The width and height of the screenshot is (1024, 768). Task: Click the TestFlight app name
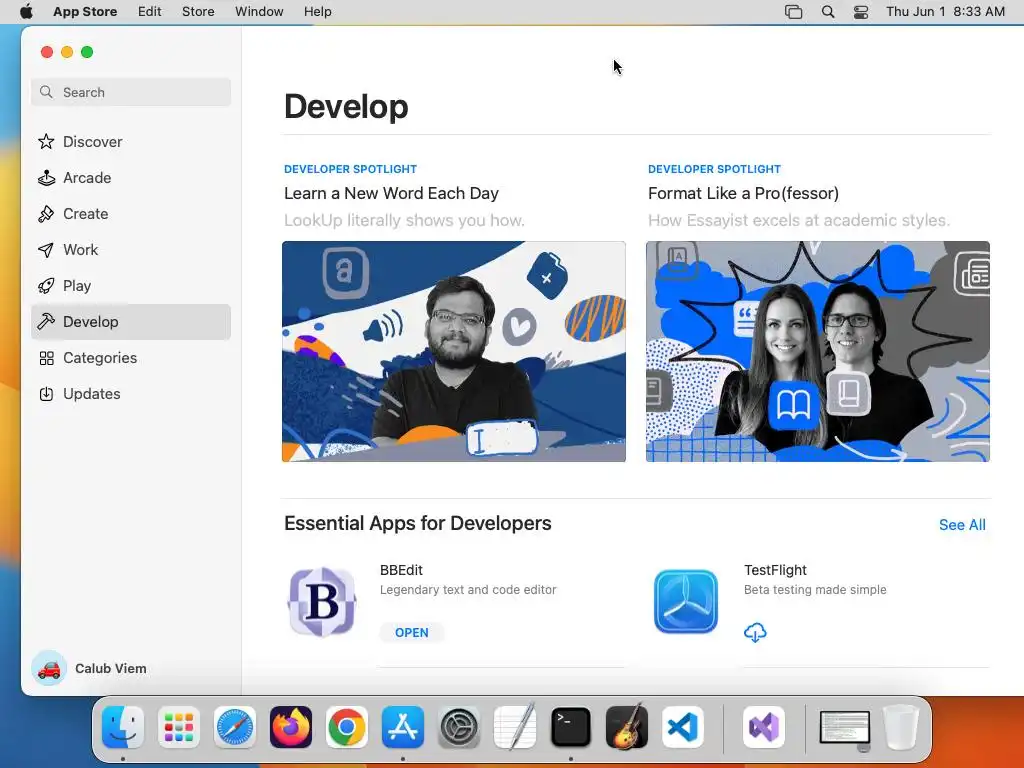point(775,570)
